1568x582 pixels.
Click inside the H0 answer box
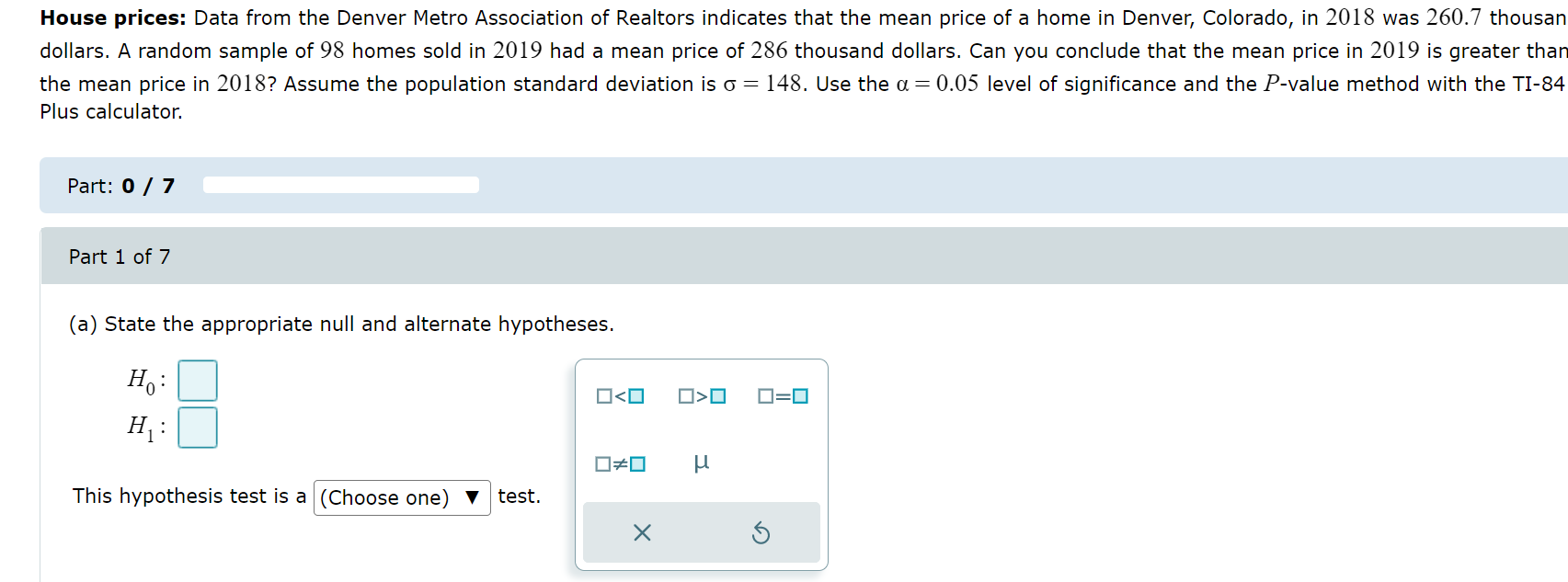click(x=197, y=380)
